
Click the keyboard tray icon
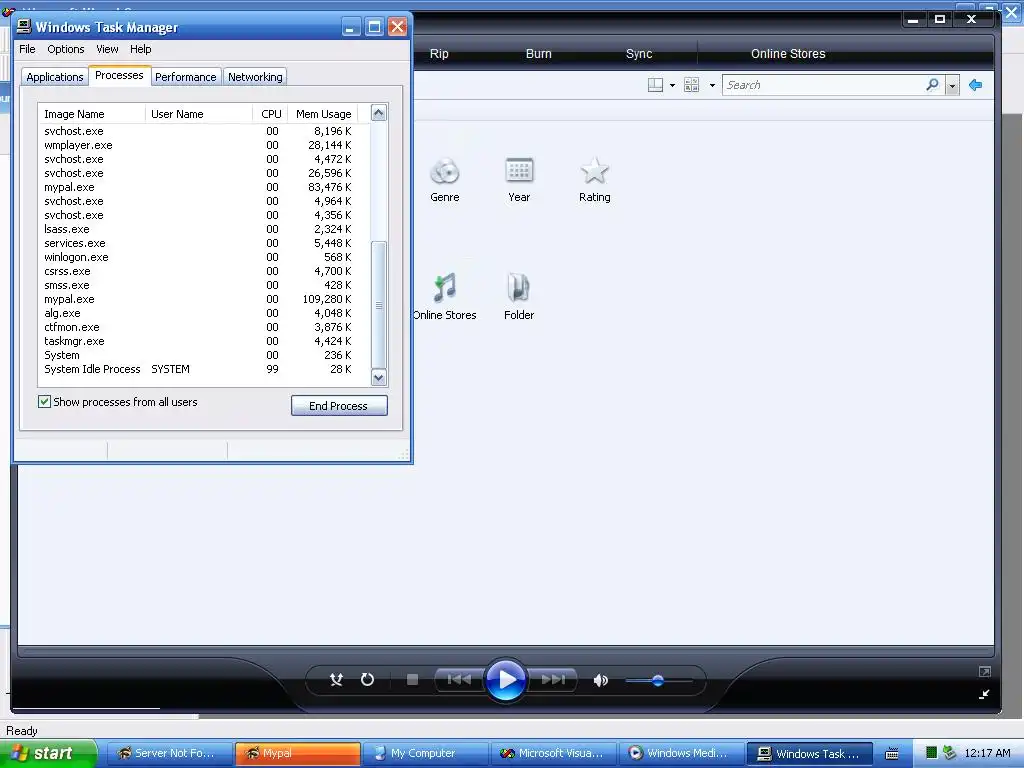[x=892, y=753]
